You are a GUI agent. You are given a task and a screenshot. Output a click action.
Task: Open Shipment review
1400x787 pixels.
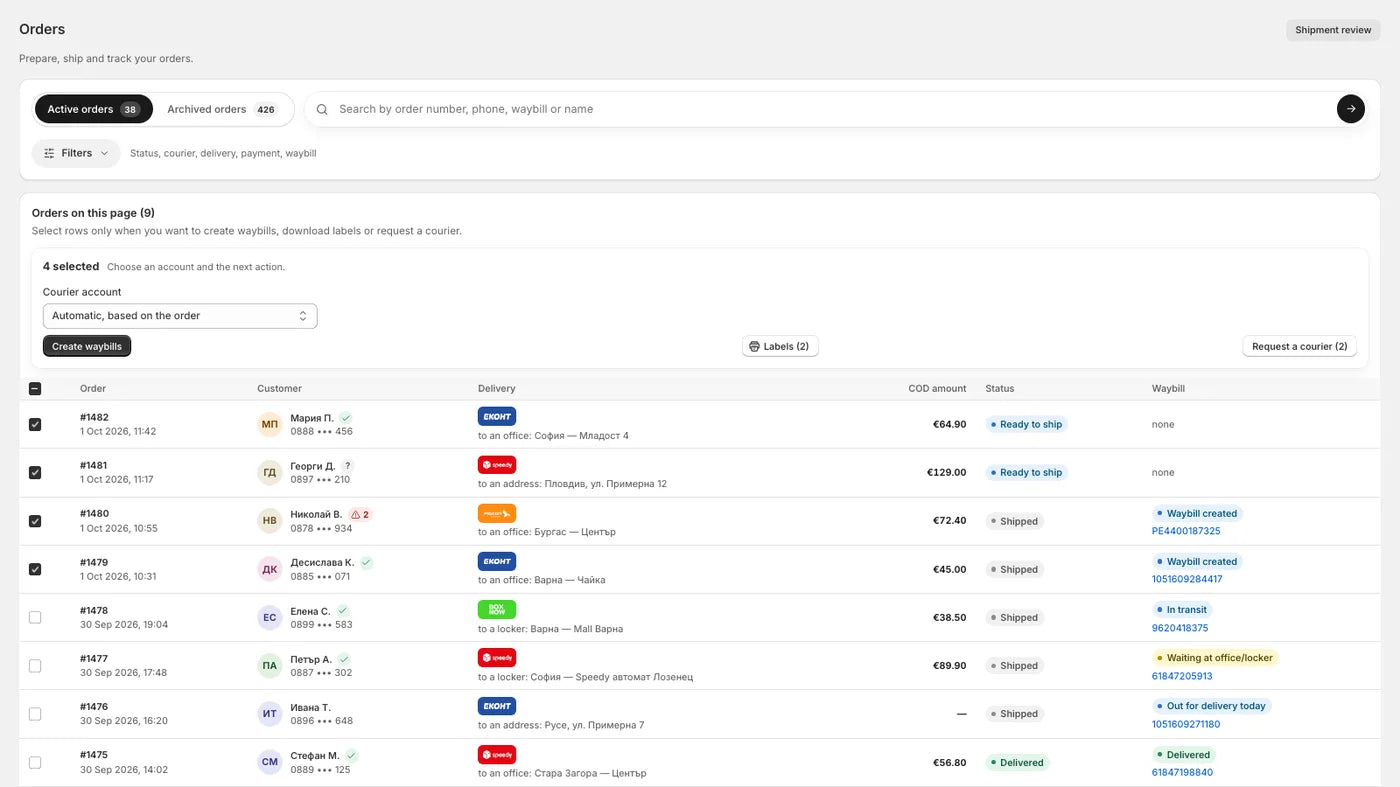[x=1333, y=30]
